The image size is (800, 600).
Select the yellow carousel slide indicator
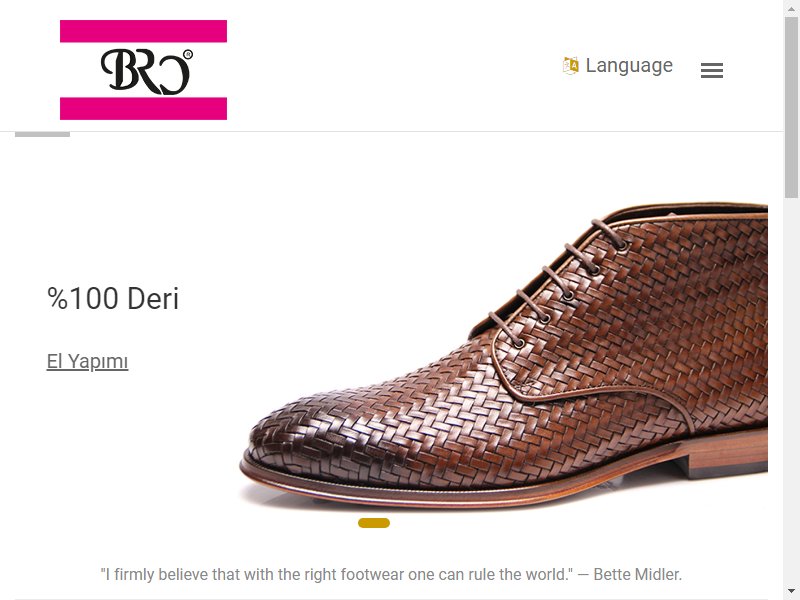(x=374, y=523)
